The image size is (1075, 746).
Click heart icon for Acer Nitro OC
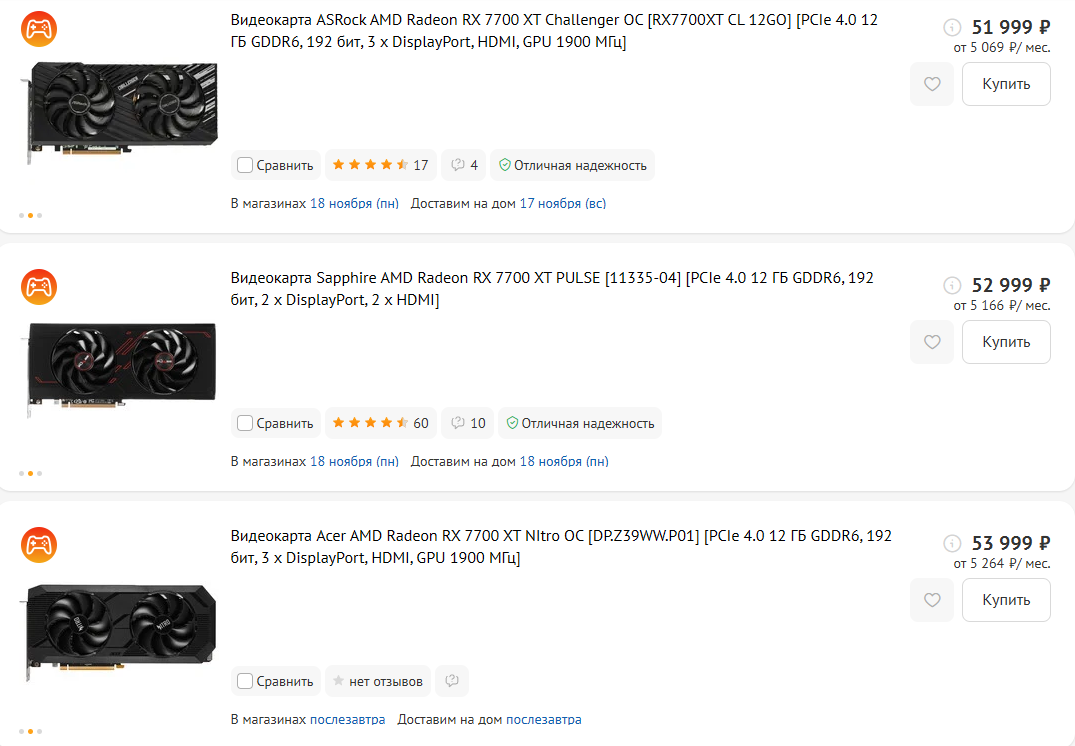click(x=932, y=600)
